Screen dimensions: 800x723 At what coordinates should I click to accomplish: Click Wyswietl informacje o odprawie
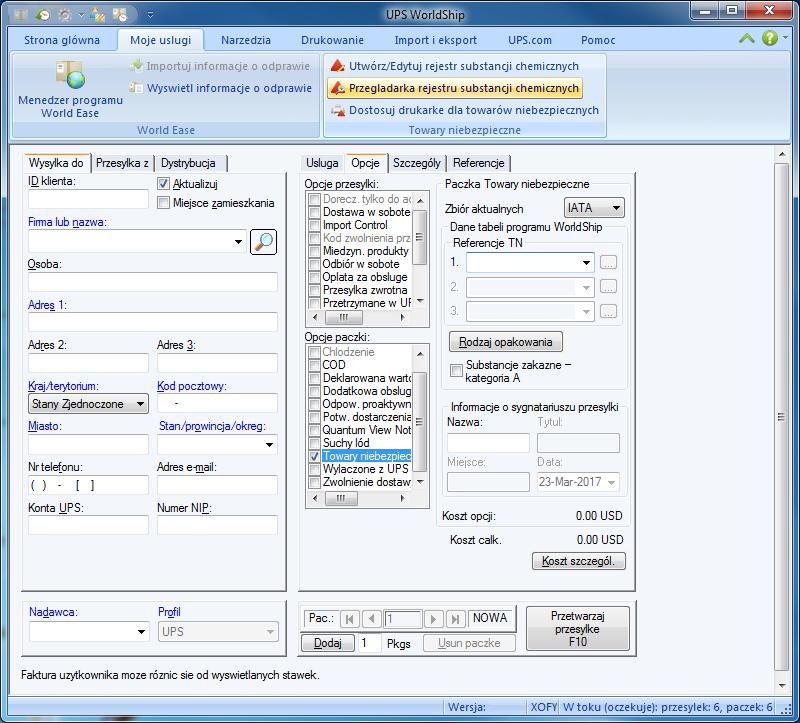(220, 88)
